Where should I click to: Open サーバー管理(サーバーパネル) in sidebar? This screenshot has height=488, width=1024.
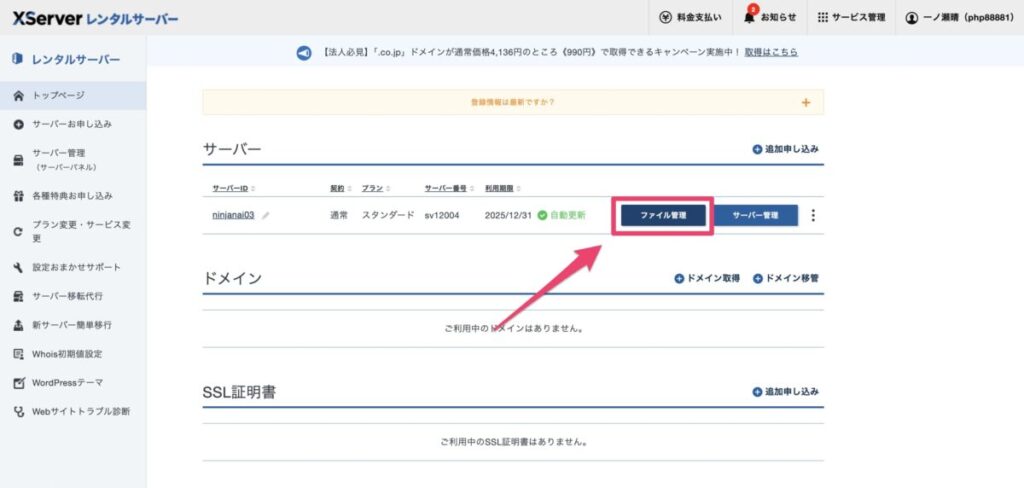pyautogui.click(x=73, y=160)
